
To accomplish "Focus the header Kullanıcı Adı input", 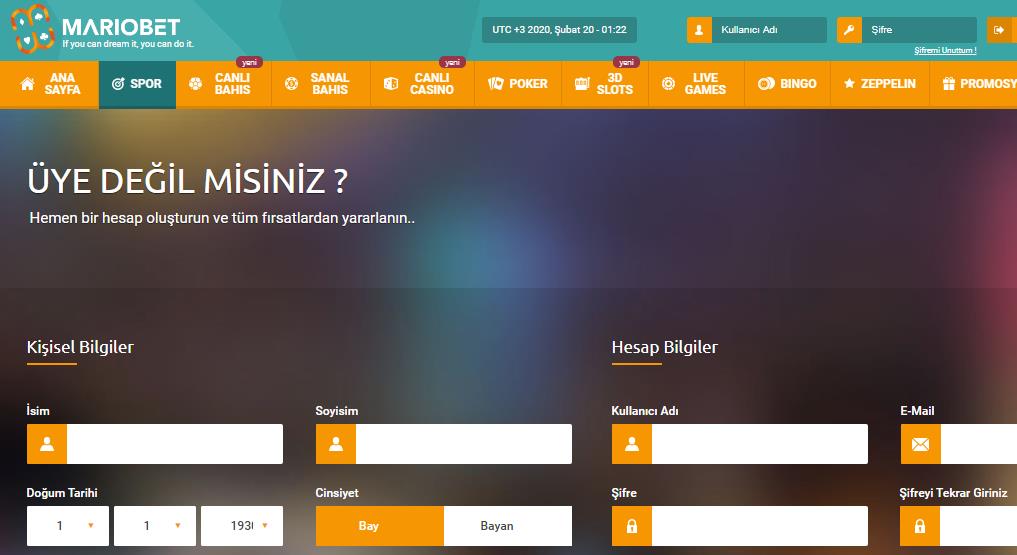I will click(x=769, y=30).
